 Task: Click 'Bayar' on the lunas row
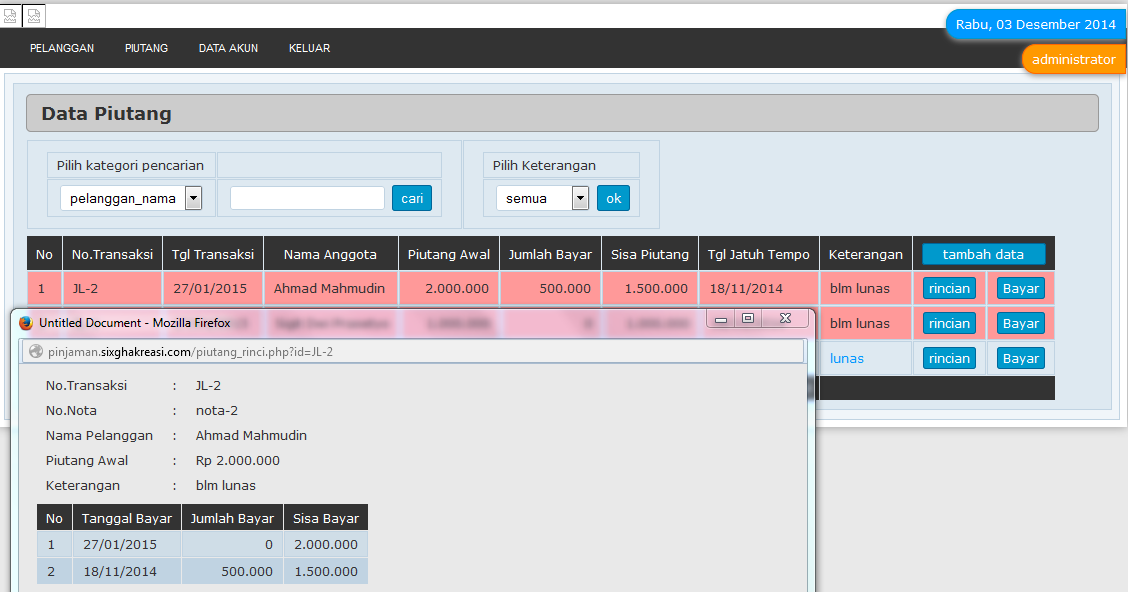[1020, 358]
